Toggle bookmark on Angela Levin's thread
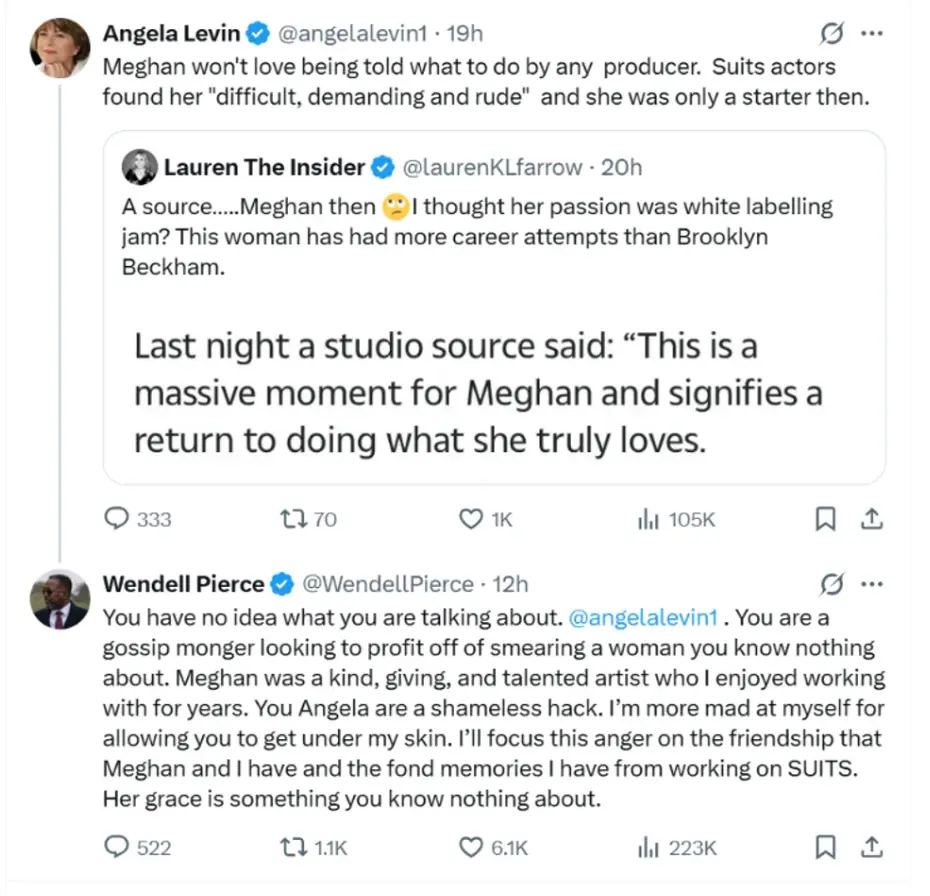 (x=824, y=519)
